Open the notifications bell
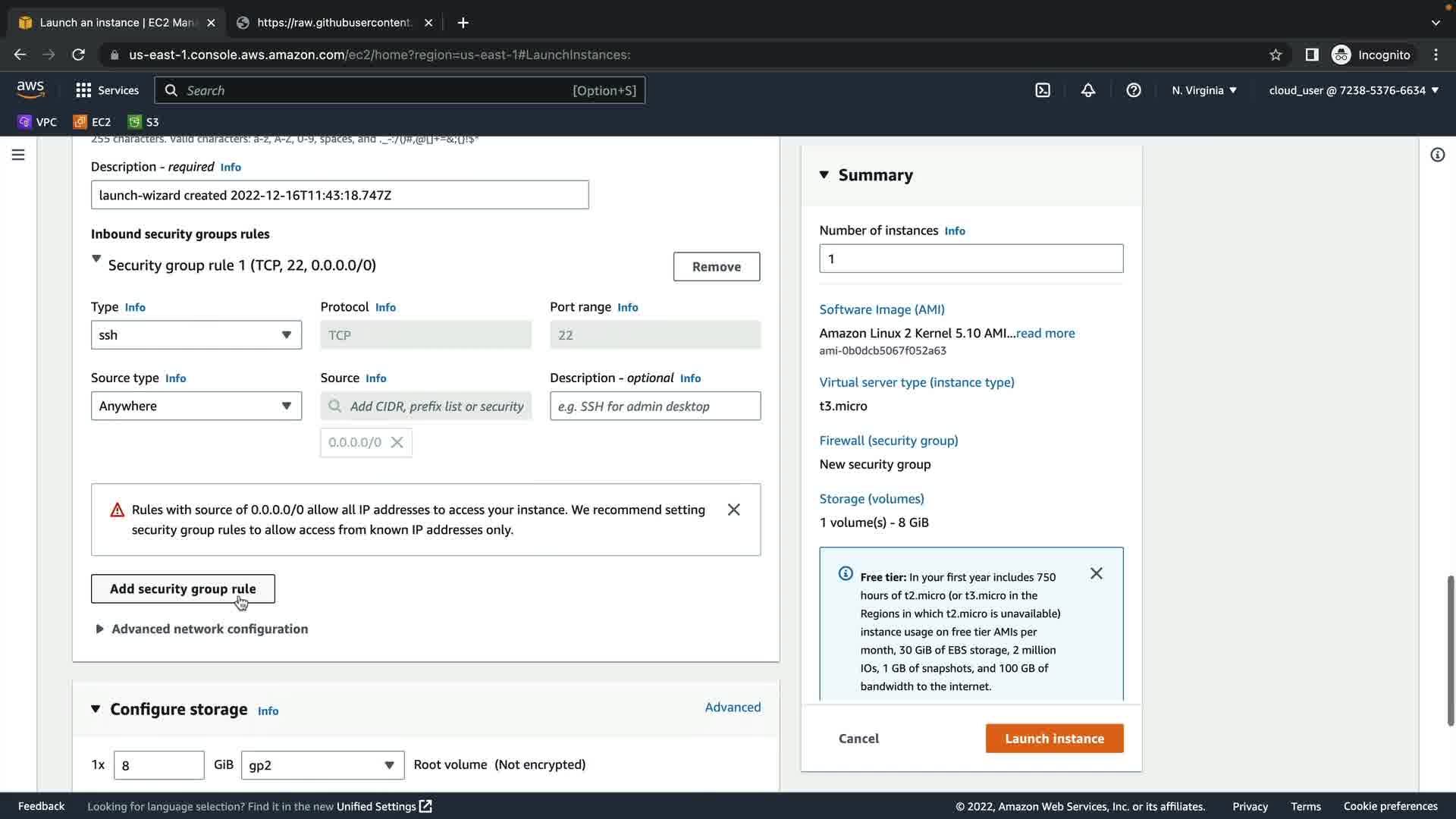The height and width of the screenshot is (819, 1456). pos(1087,90)
